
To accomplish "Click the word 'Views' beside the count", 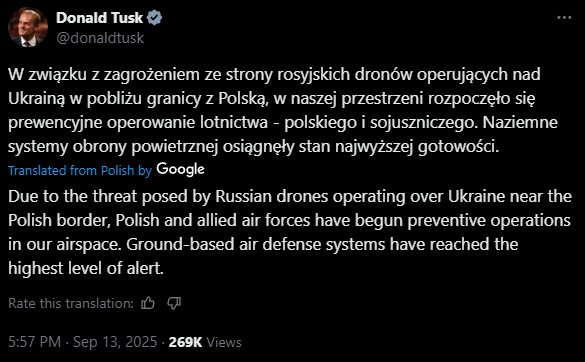I will [x=224, y=342].
